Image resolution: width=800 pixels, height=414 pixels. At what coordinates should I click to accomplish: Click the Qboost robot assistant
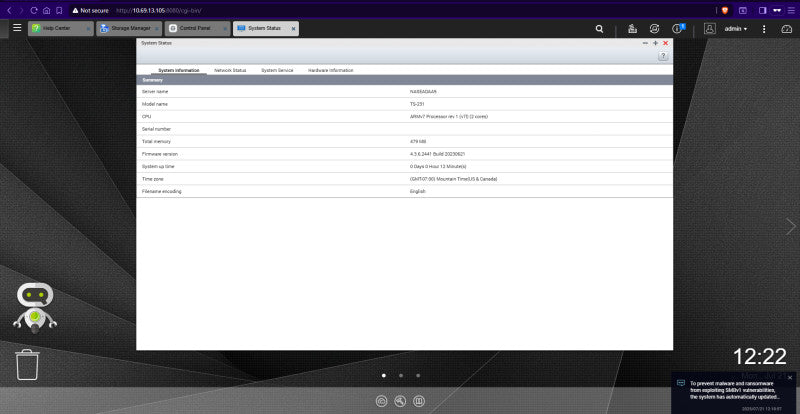pos(34,308)
